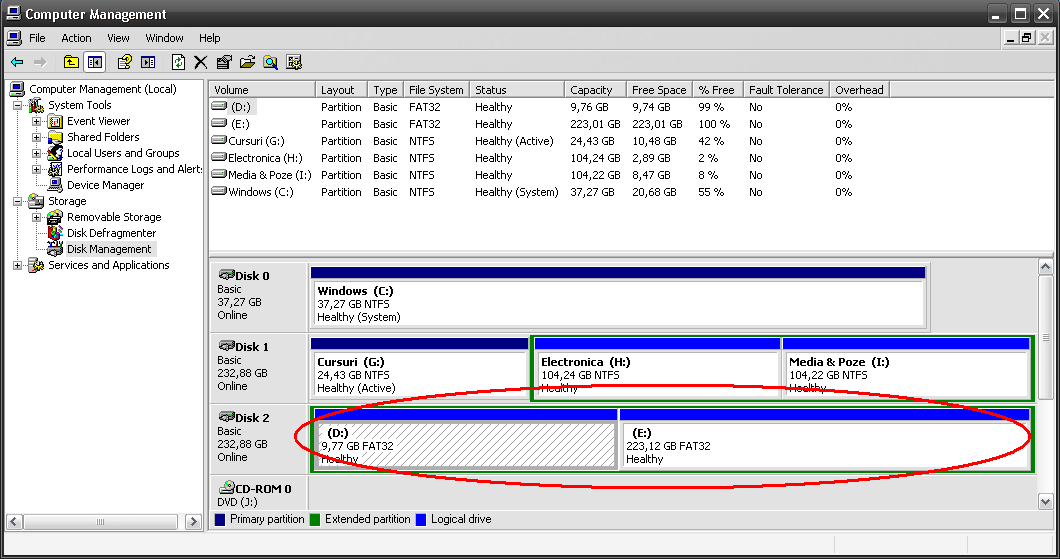This screenshot has height=559, width=1060.
Task: Click the Disk 0 drive icon
Action: pos(226,275)
